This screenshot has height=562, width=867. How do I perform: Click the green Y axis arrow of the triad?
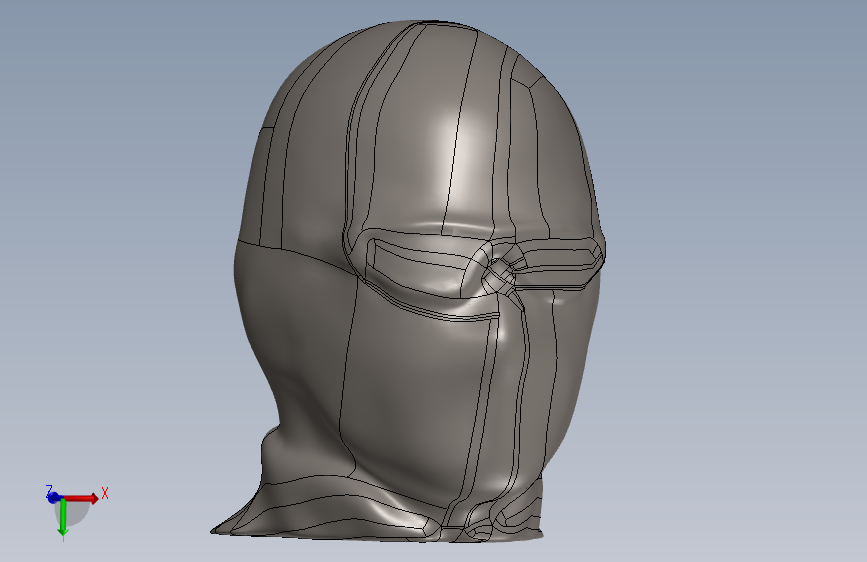pyautogui.click(x=63, y=518)
